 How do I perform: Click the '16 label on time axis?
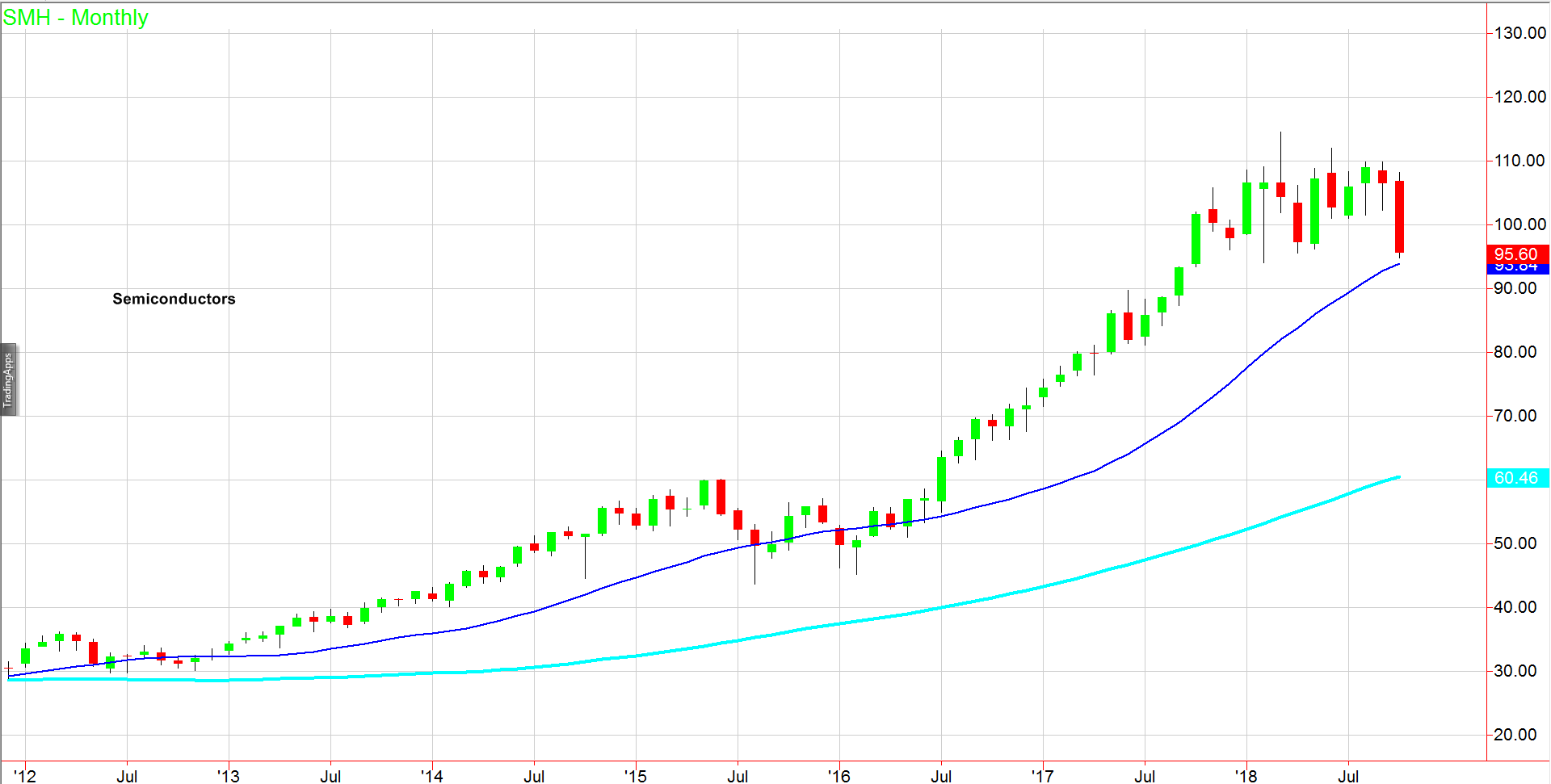(839, 776)
